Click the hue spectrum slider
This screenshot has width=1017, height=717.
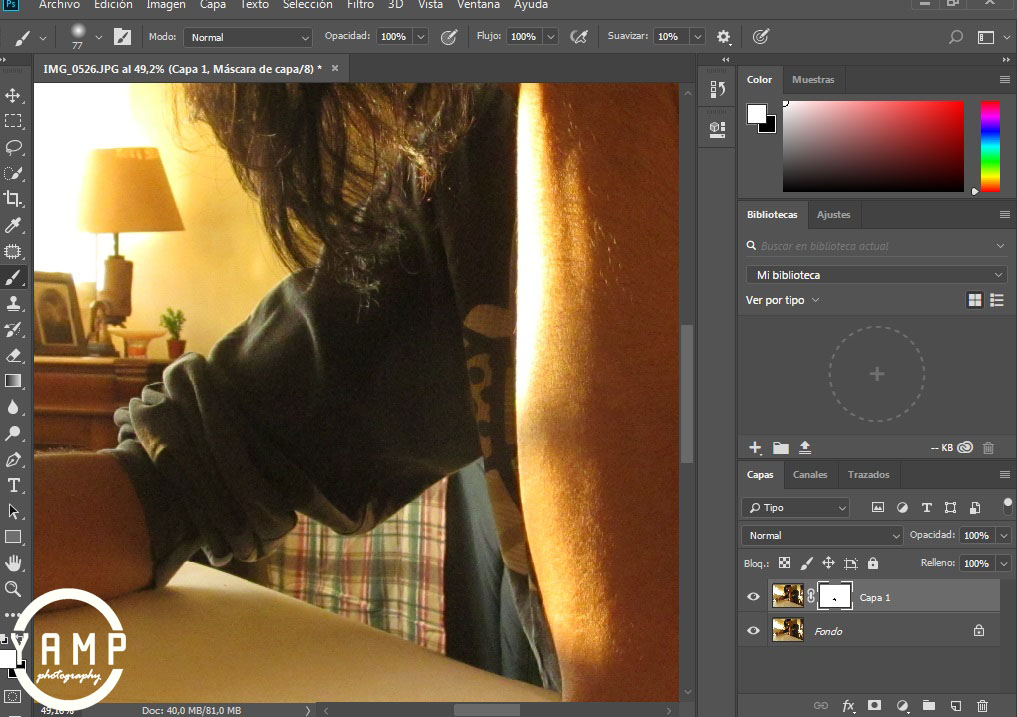point(990,146)
